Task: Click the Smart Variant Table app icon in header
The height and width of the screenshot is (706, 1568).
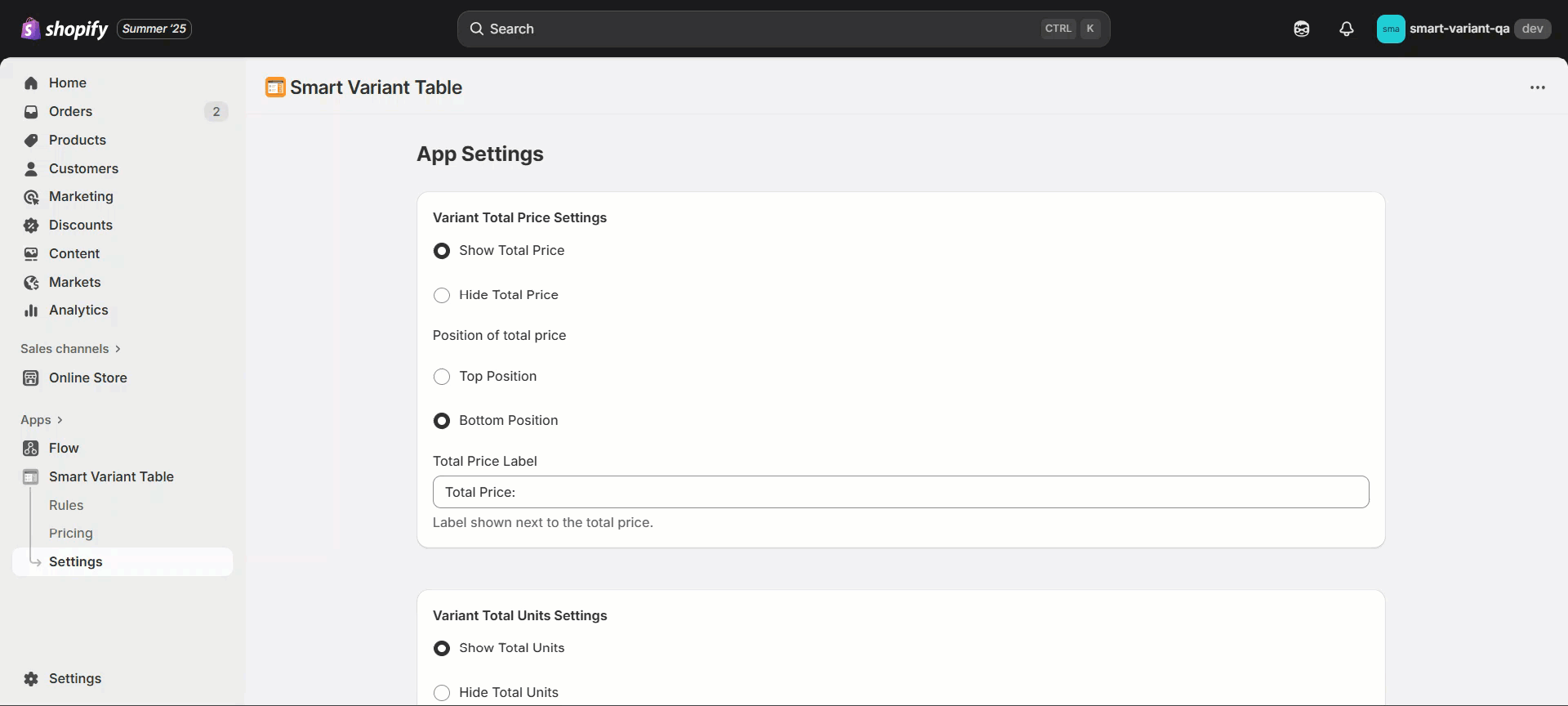Action: [275, 87]
